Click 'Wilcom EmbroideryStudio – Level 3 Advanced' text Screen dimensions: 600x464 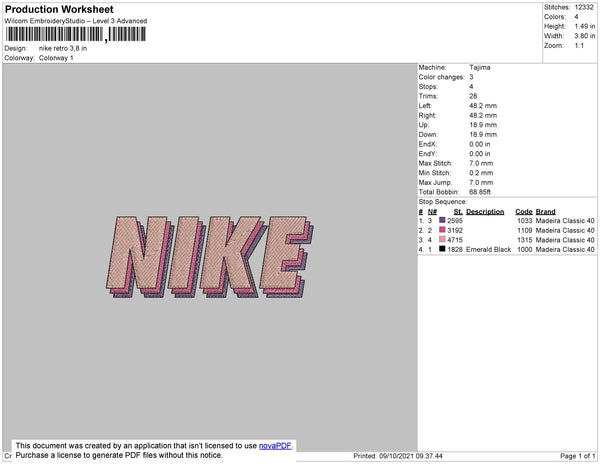coord(76,21)
